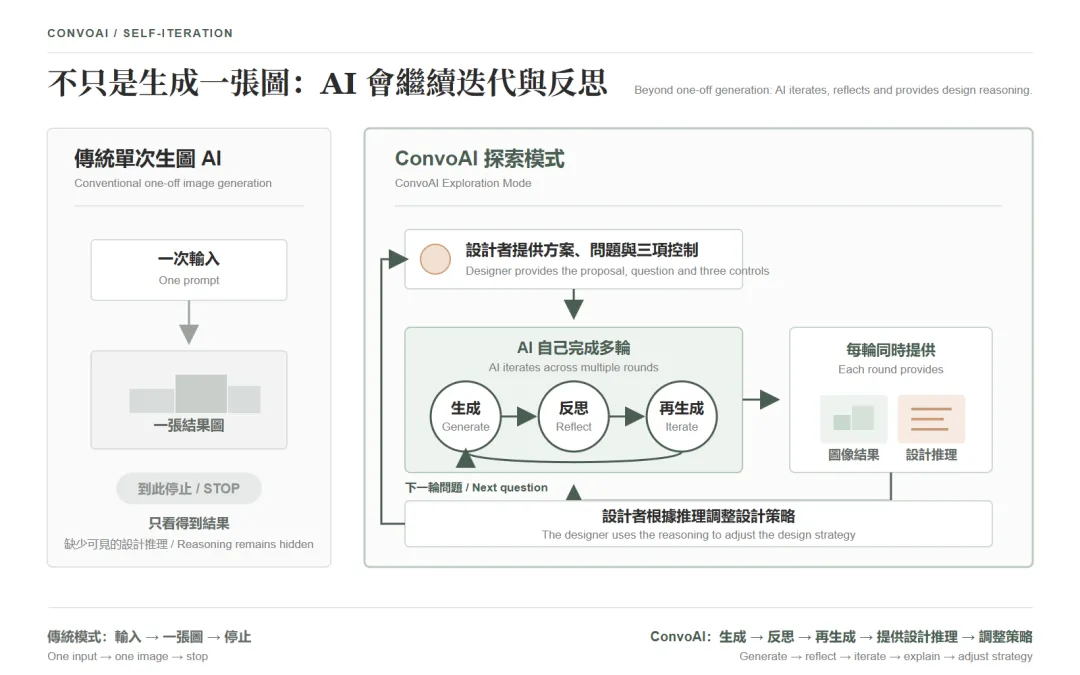Click One input → one image → stop text

127,656
